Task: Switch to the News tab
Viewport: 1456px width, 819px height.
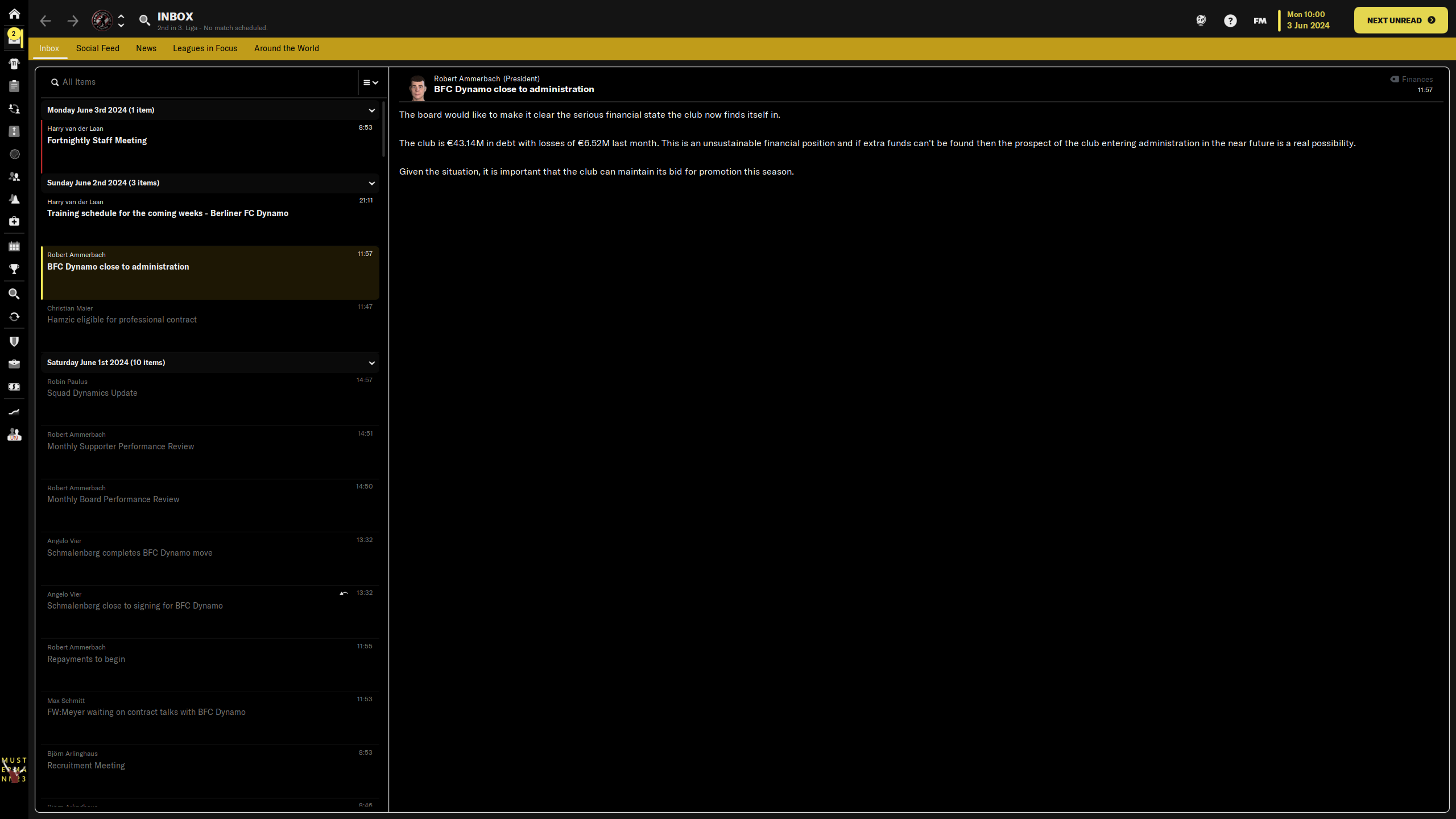Action: pyautogui.click(x=146, y=48)
